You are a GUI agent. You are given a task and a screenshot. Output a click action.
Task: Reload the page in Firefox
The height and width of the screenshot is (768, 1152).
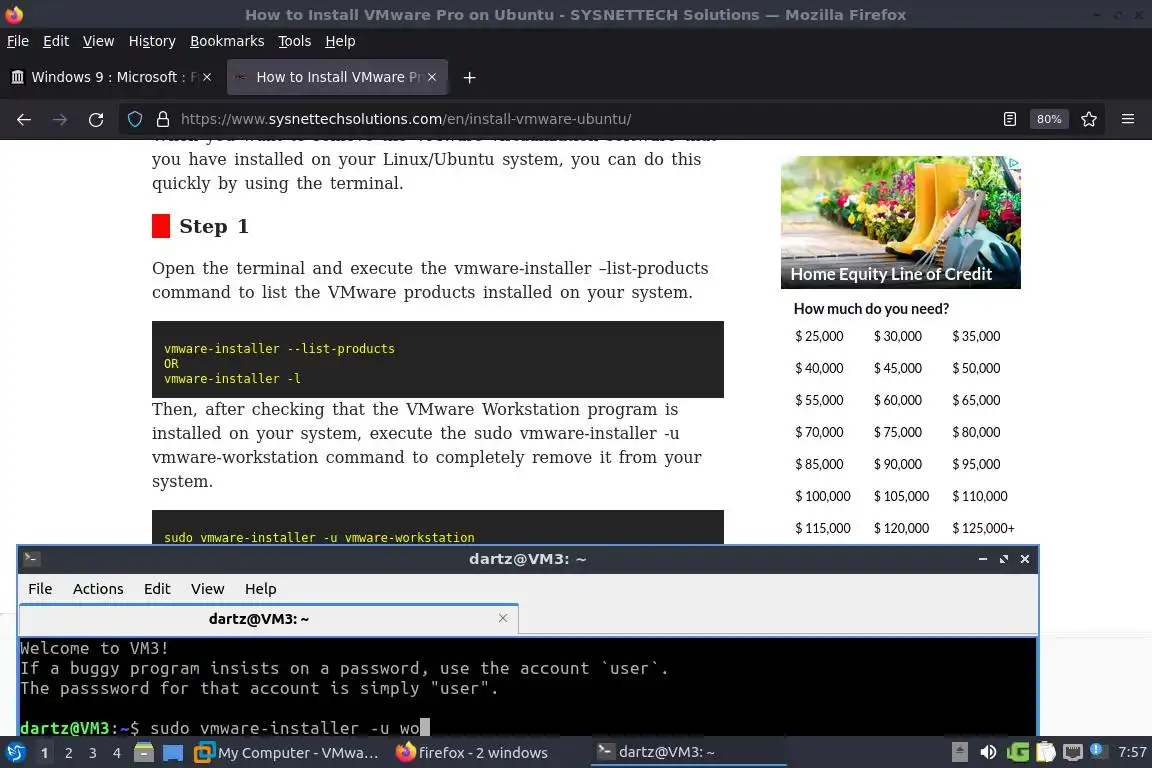96,119
